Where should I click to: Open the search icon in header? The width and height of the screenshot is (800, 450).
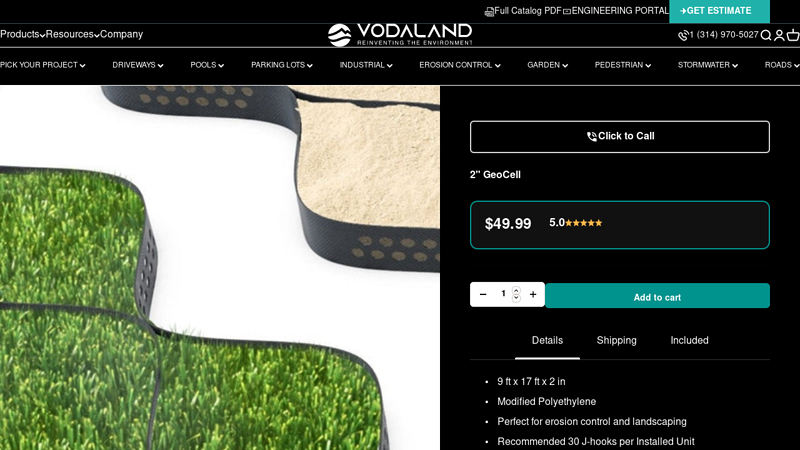point(766,35)
